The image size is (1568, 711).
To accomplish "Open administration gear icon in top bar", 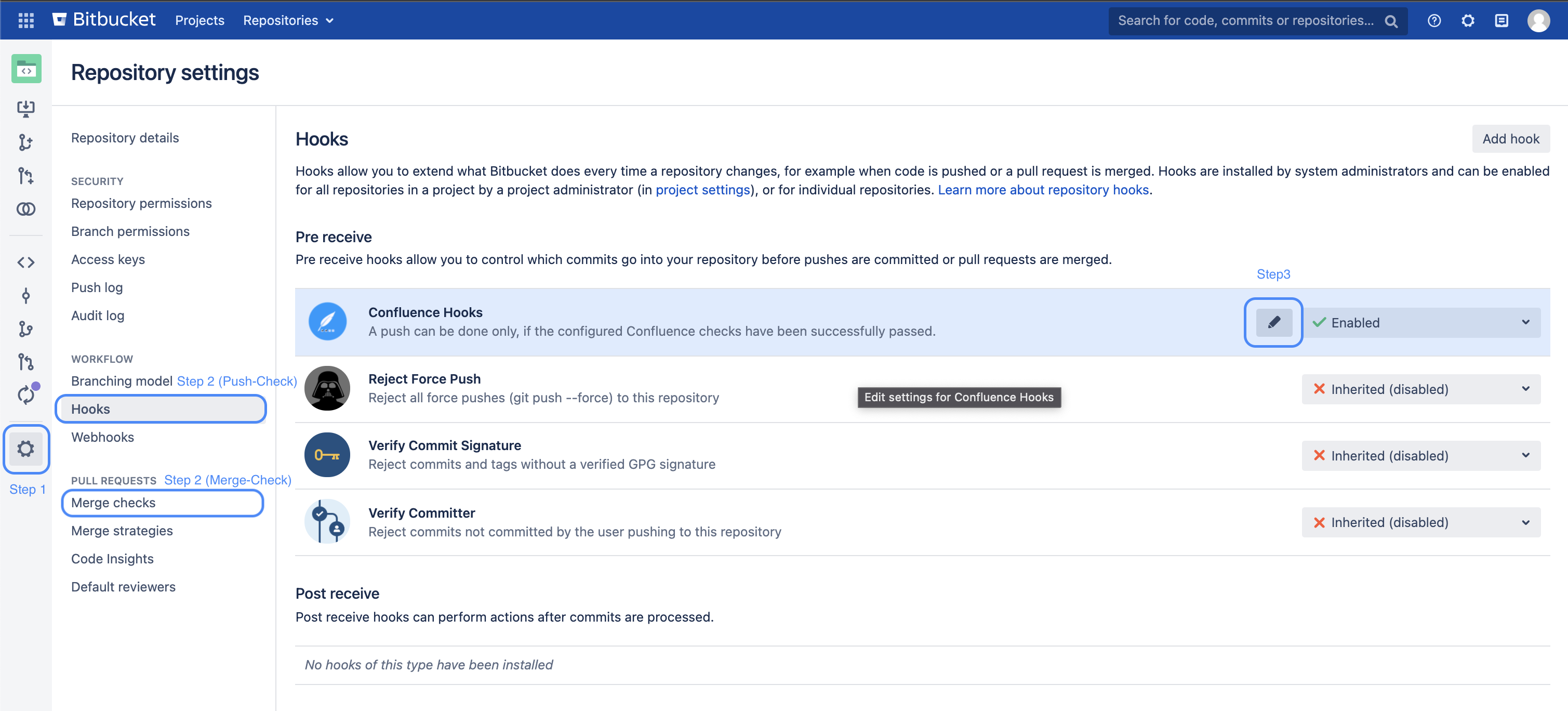I will [x=1468, y=20].
